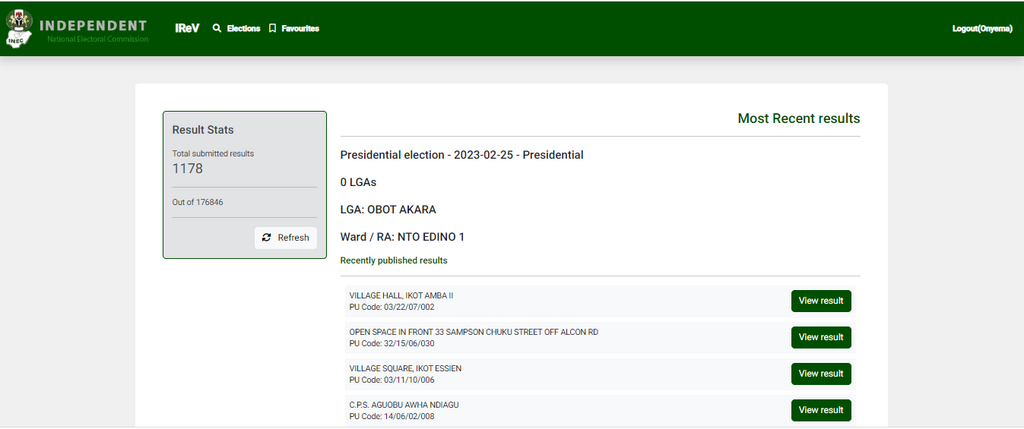The height and width of the screenshot is (429, 1024).
Task: Select the text 'VILLAGE SQUARE, IKOT ESSIEN'
Action: coord(405,368)
